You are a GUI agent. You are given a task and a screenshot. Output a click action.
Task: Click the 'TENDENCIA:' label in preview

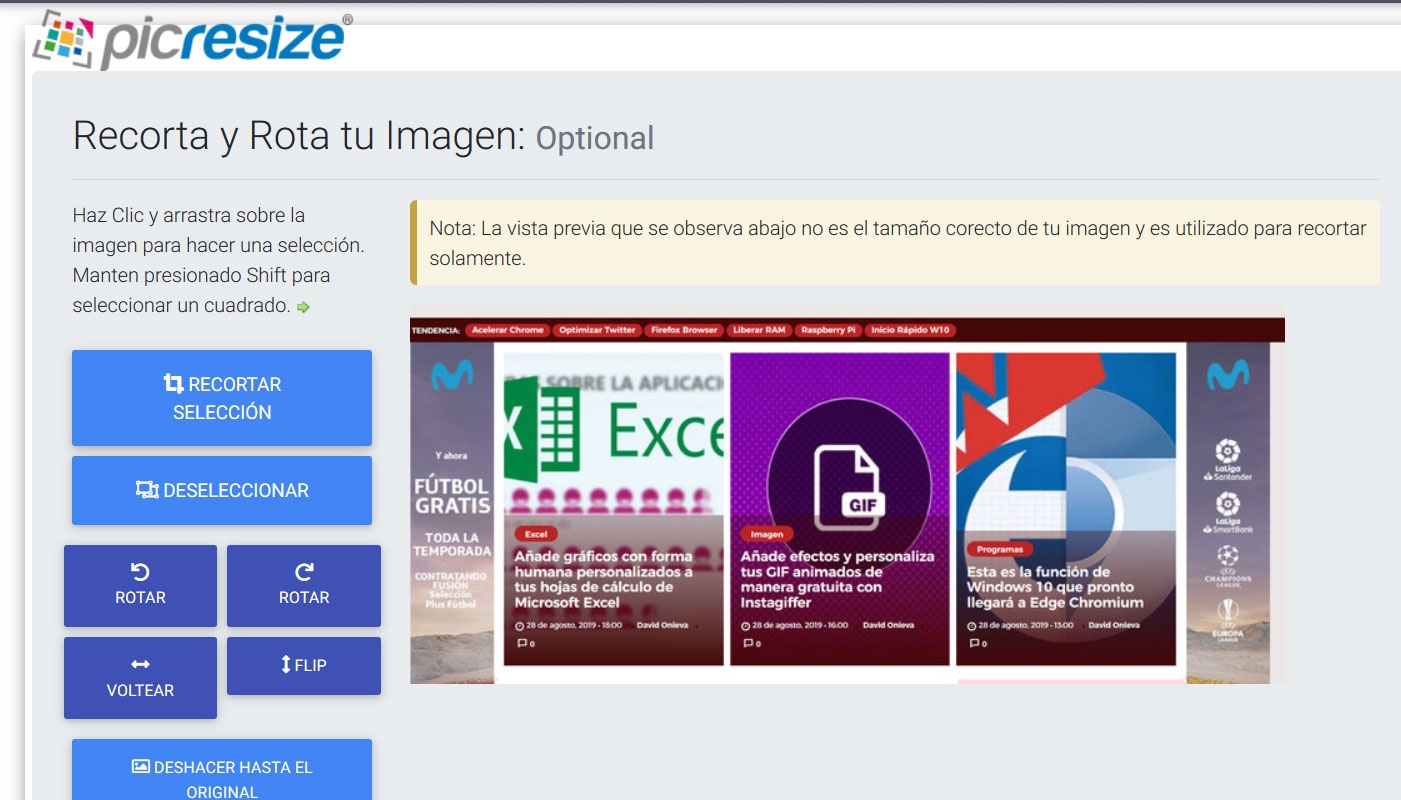coord(435,330)
